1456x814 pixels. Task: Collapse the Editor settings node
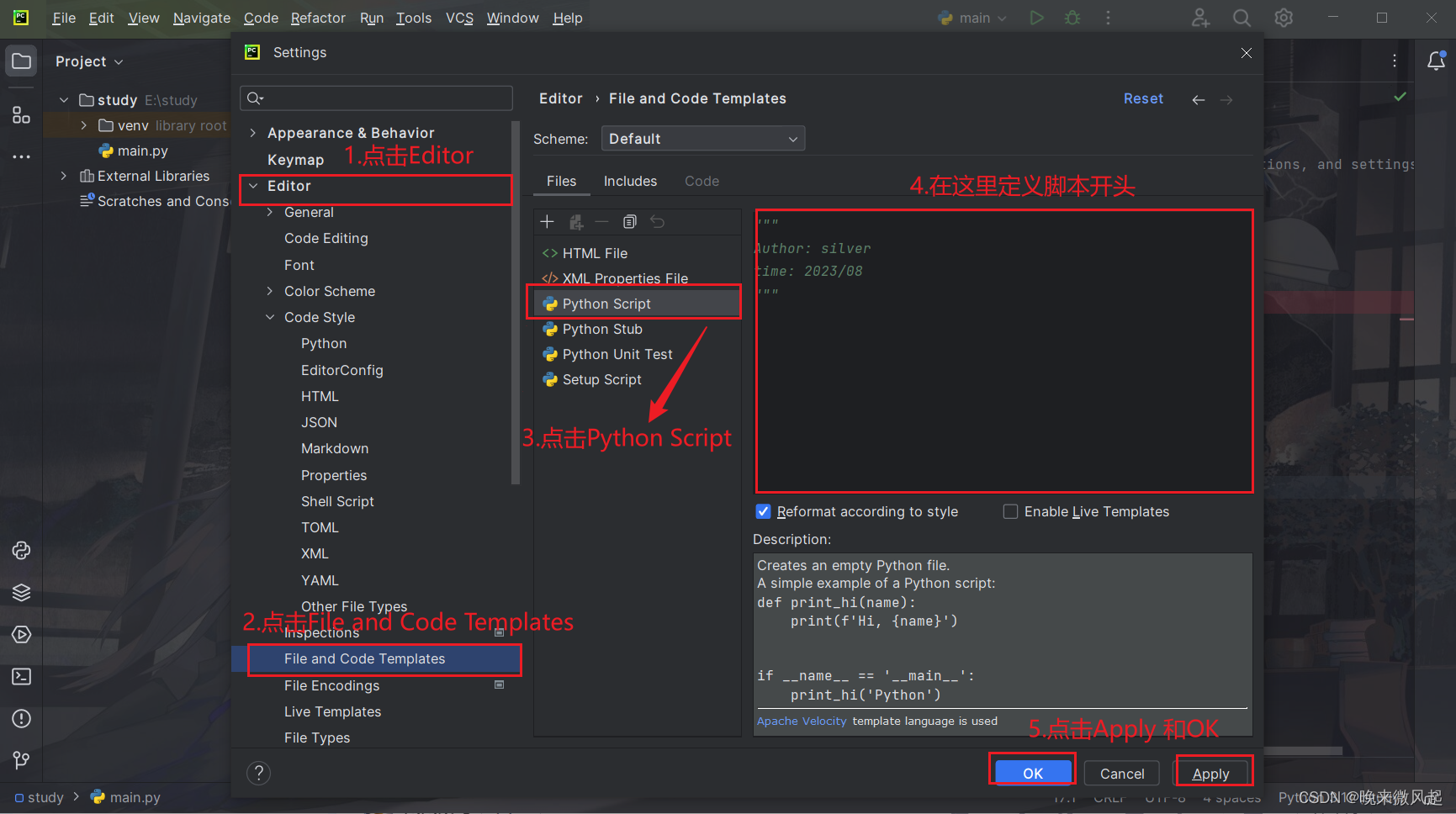[x=253, y=186]
